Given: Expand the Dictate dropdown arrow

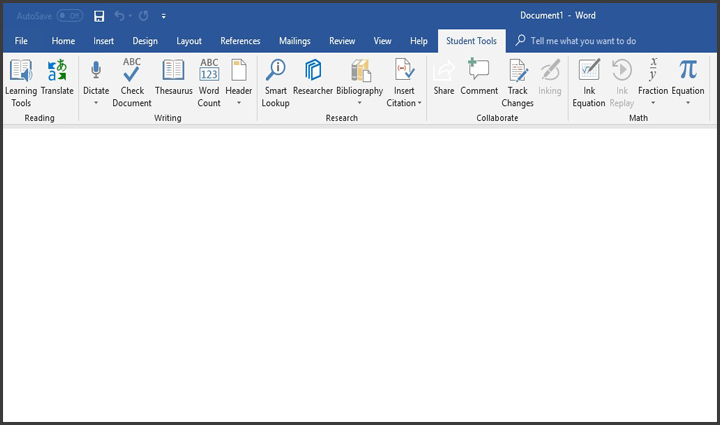Looking at the screenshot, I should tap(96, 103).
